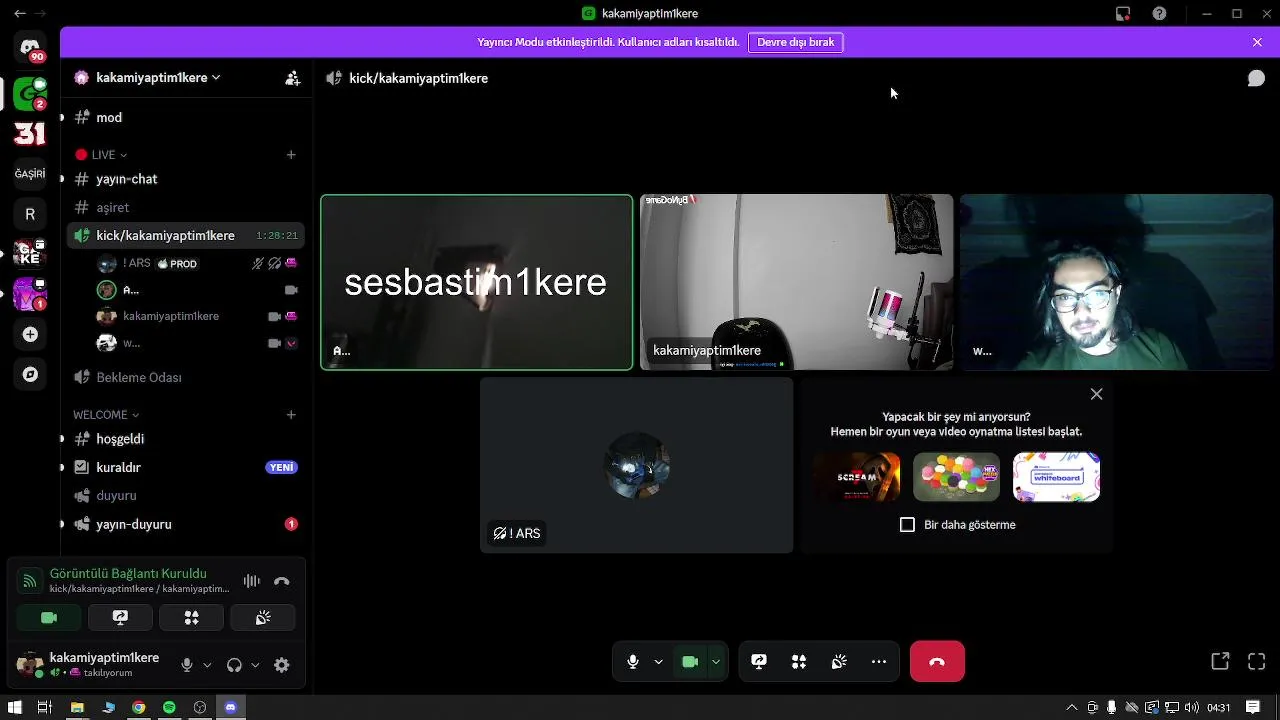Close the activity suggestion card
Viewport: 1280px width, 720px height.
point(1097,394)
